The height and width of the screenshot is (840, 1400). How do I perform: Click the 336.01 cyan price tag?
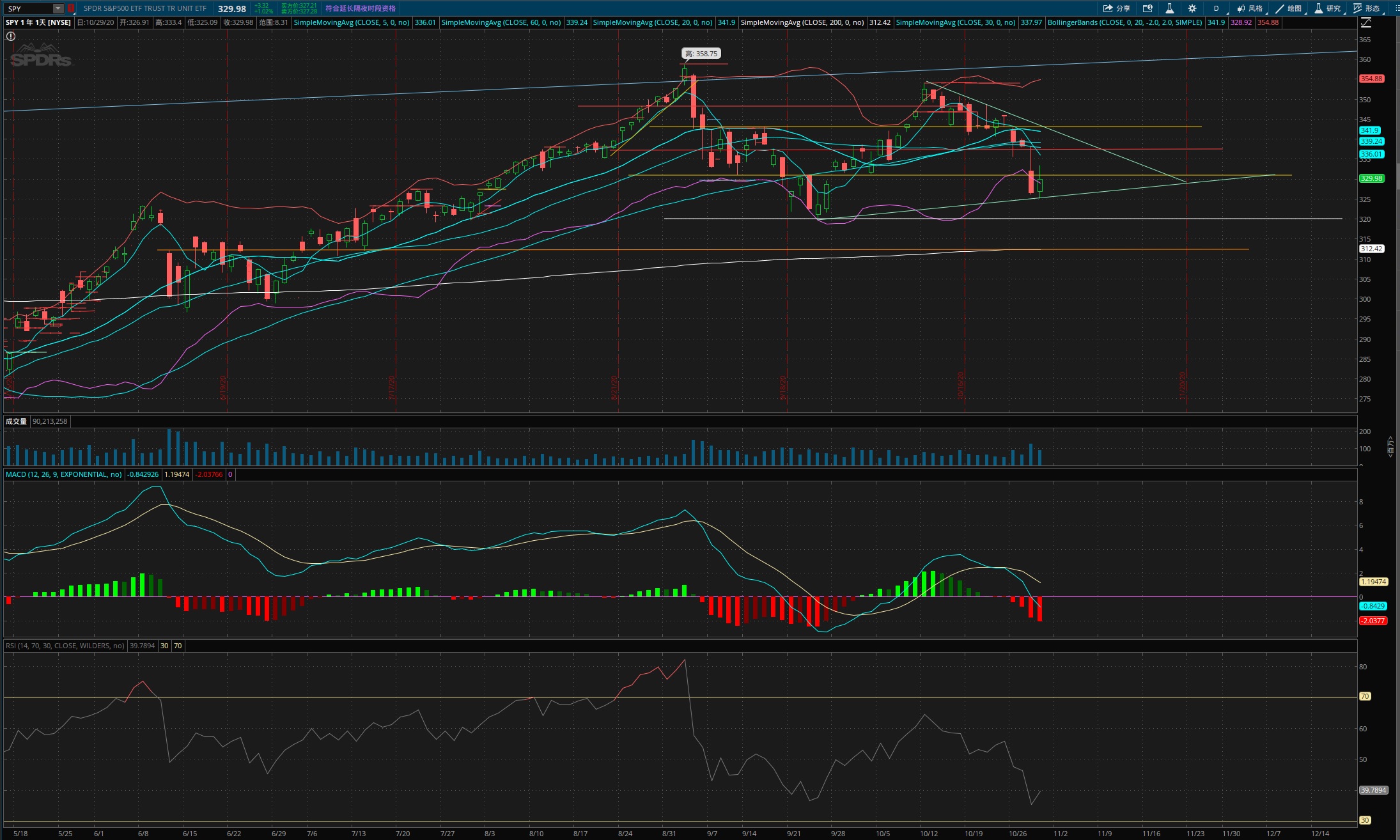(1372, 154)
